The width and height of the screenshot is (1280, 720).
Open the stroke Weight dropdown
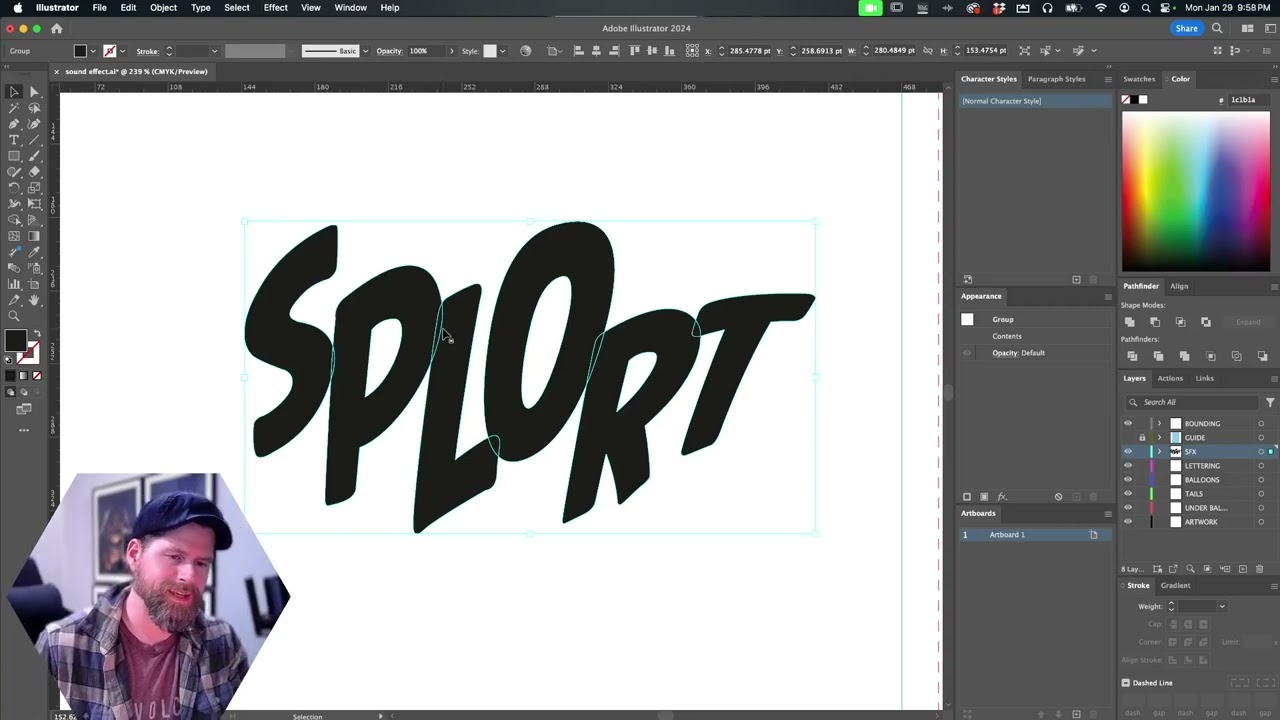pyautogui.click(x=1221, y=606)
